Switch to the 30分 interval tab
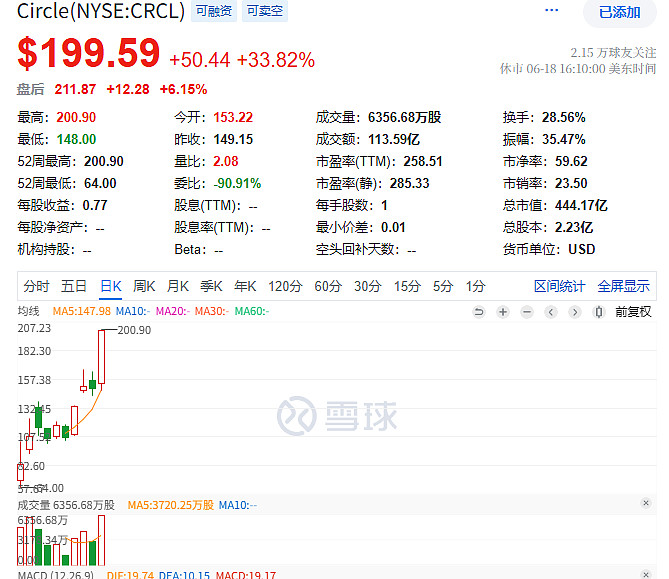 click(x=367, y=286)
